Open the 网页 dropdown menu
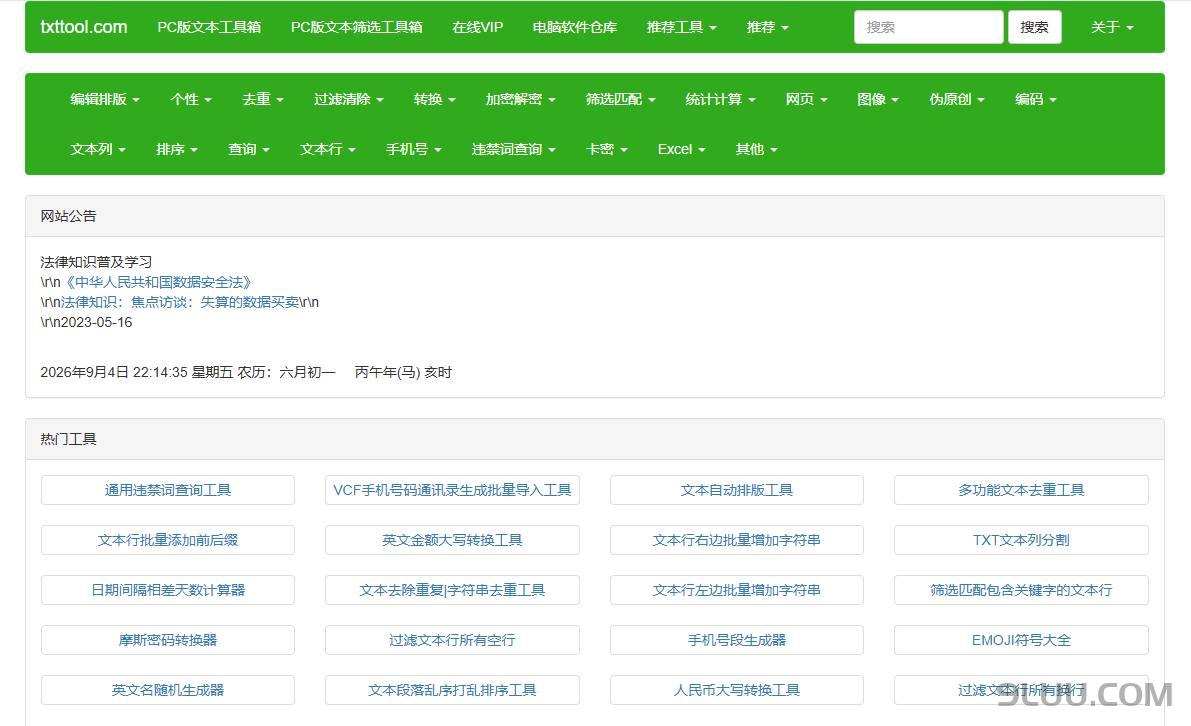 click(x=806, y=99)
